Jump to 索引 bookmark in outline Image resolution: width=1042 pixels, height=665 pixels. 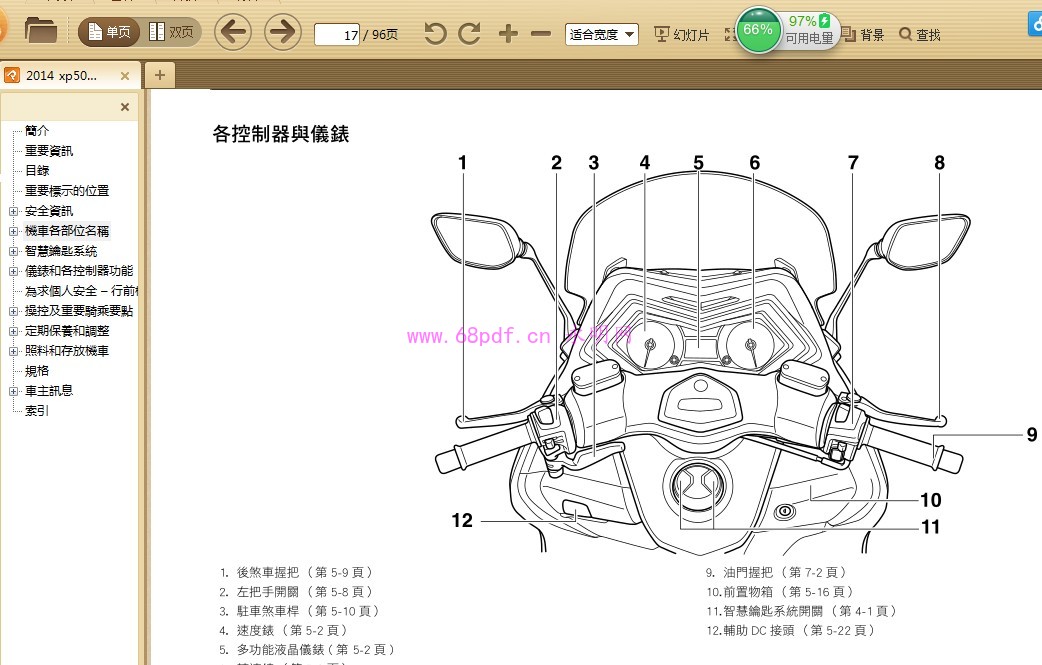[37, 411]
